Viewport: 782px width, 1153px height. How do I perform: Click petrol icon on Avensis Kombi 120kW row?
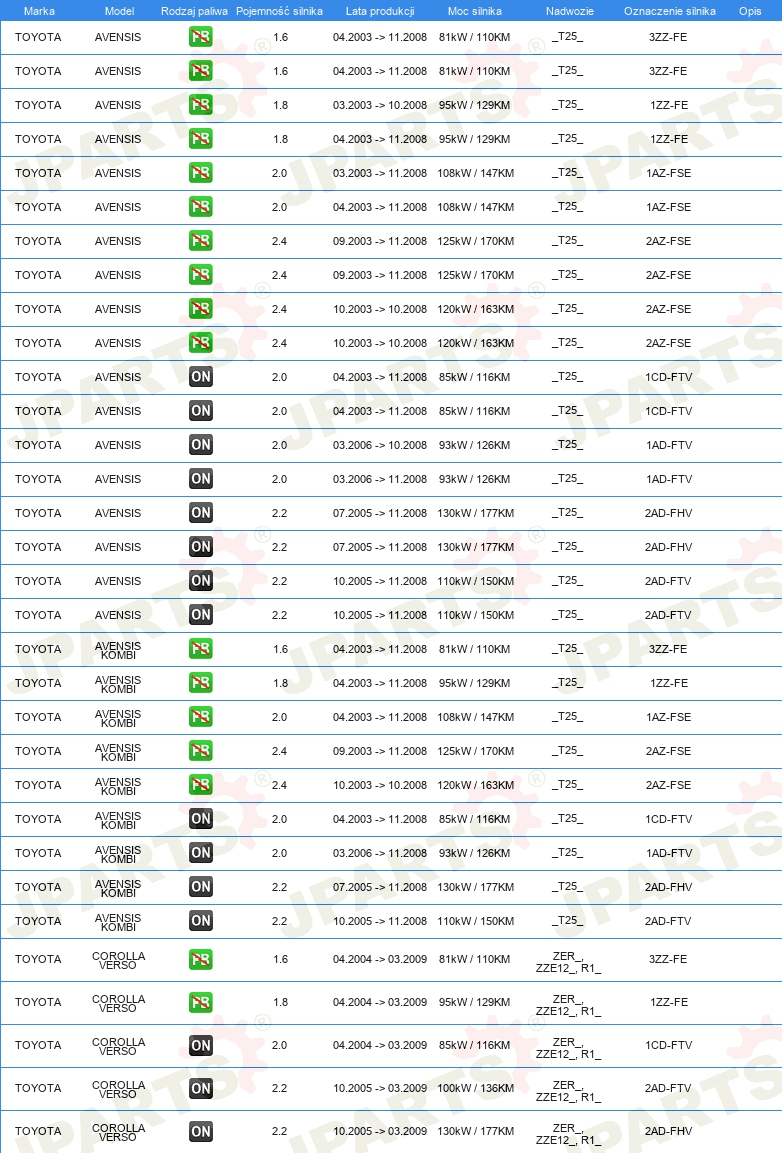tap(201, 785)
